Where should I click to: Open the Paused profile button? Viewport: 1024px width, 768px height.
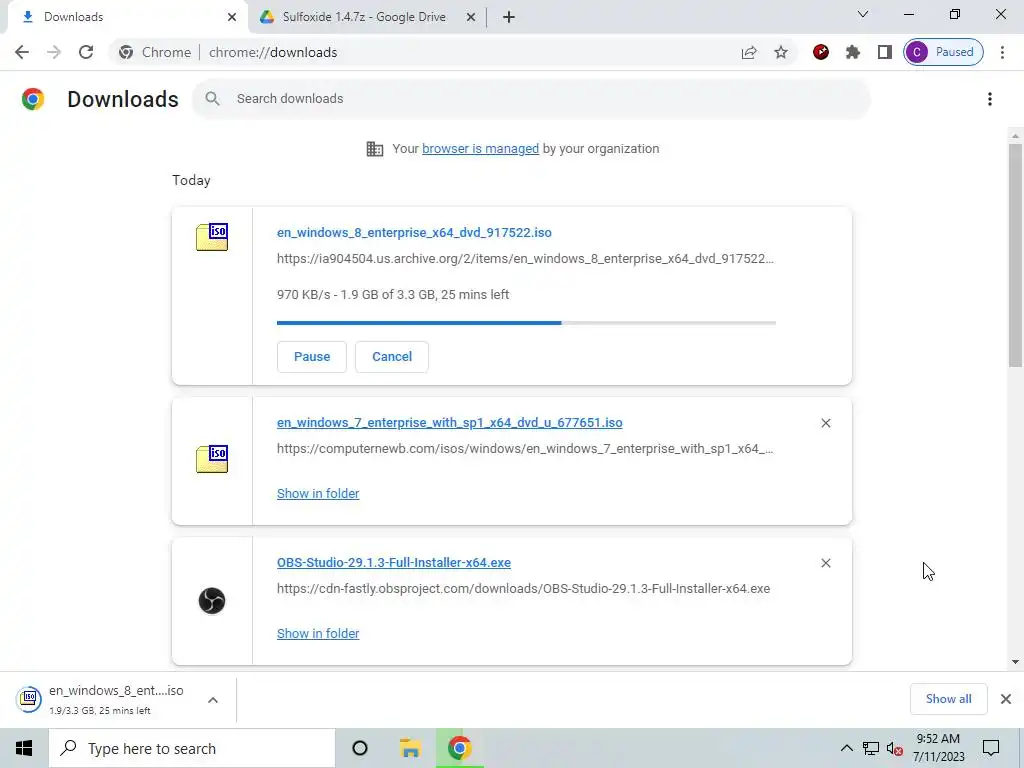pos(943,52)
